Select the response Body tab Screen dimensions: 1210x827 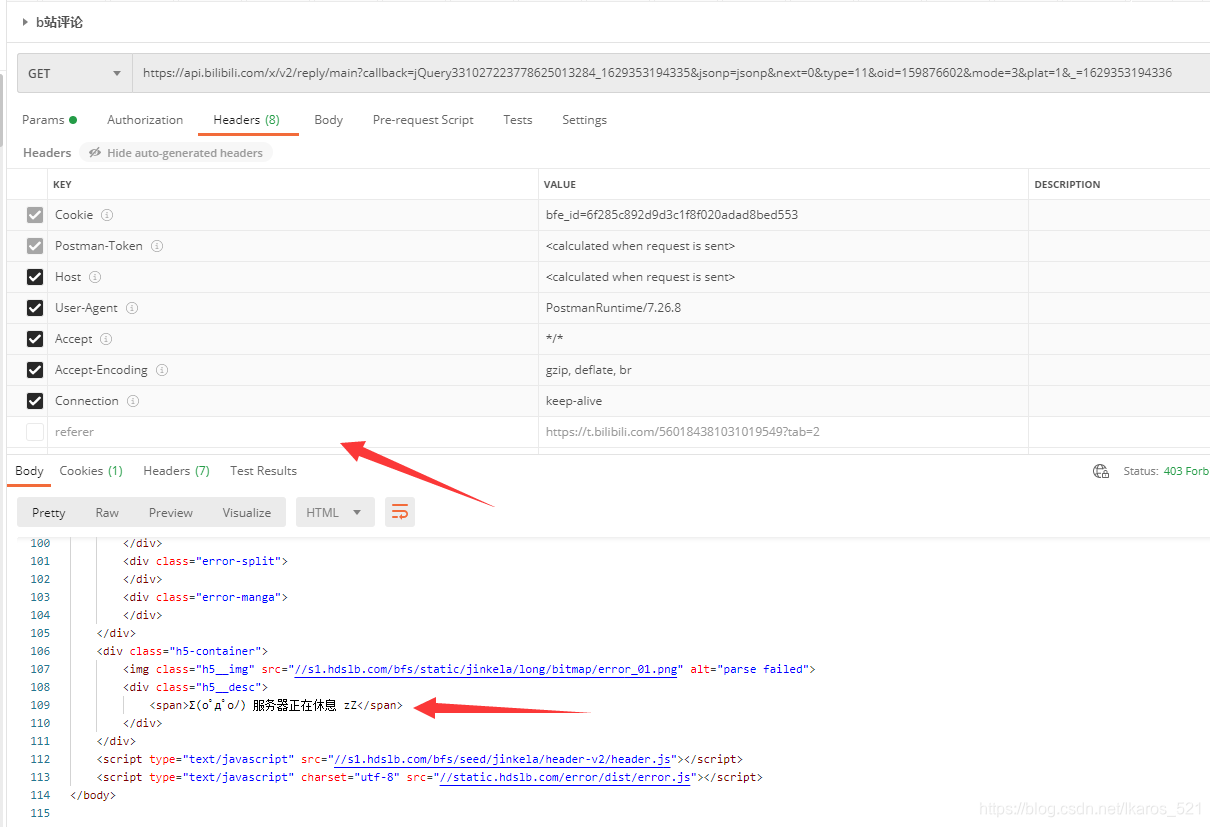pos(29,471)
